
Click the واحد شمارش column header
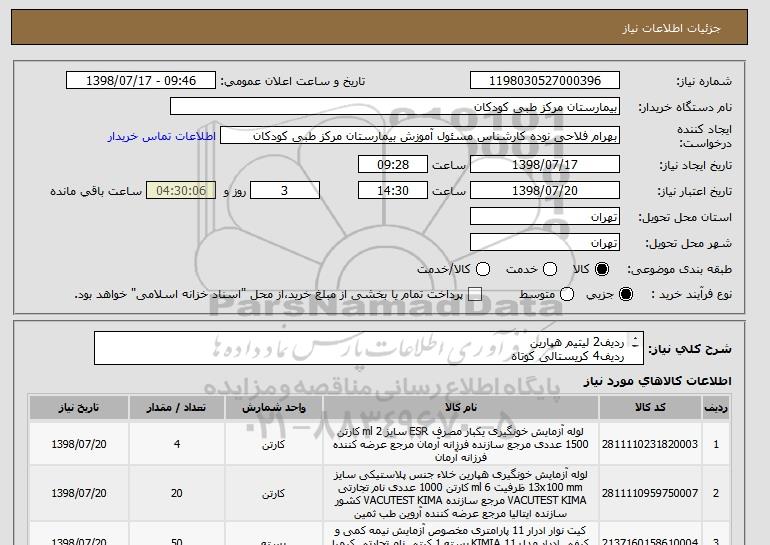coord(274,408)
